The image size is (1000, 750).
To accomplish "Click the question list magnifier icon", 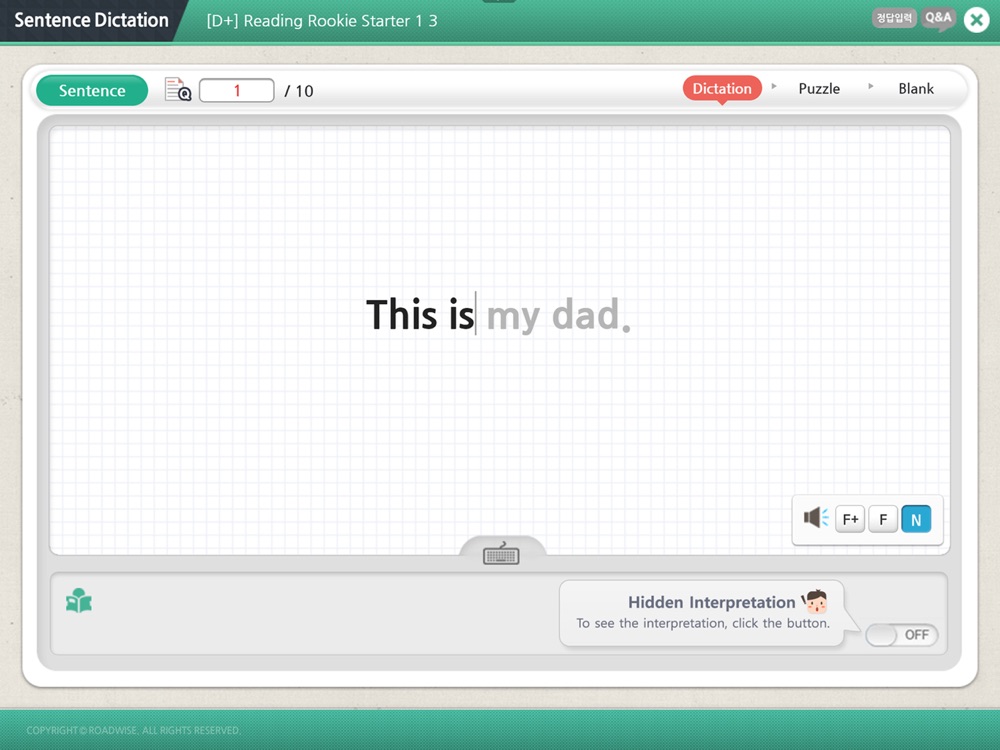I will click(x=178, y=90).
